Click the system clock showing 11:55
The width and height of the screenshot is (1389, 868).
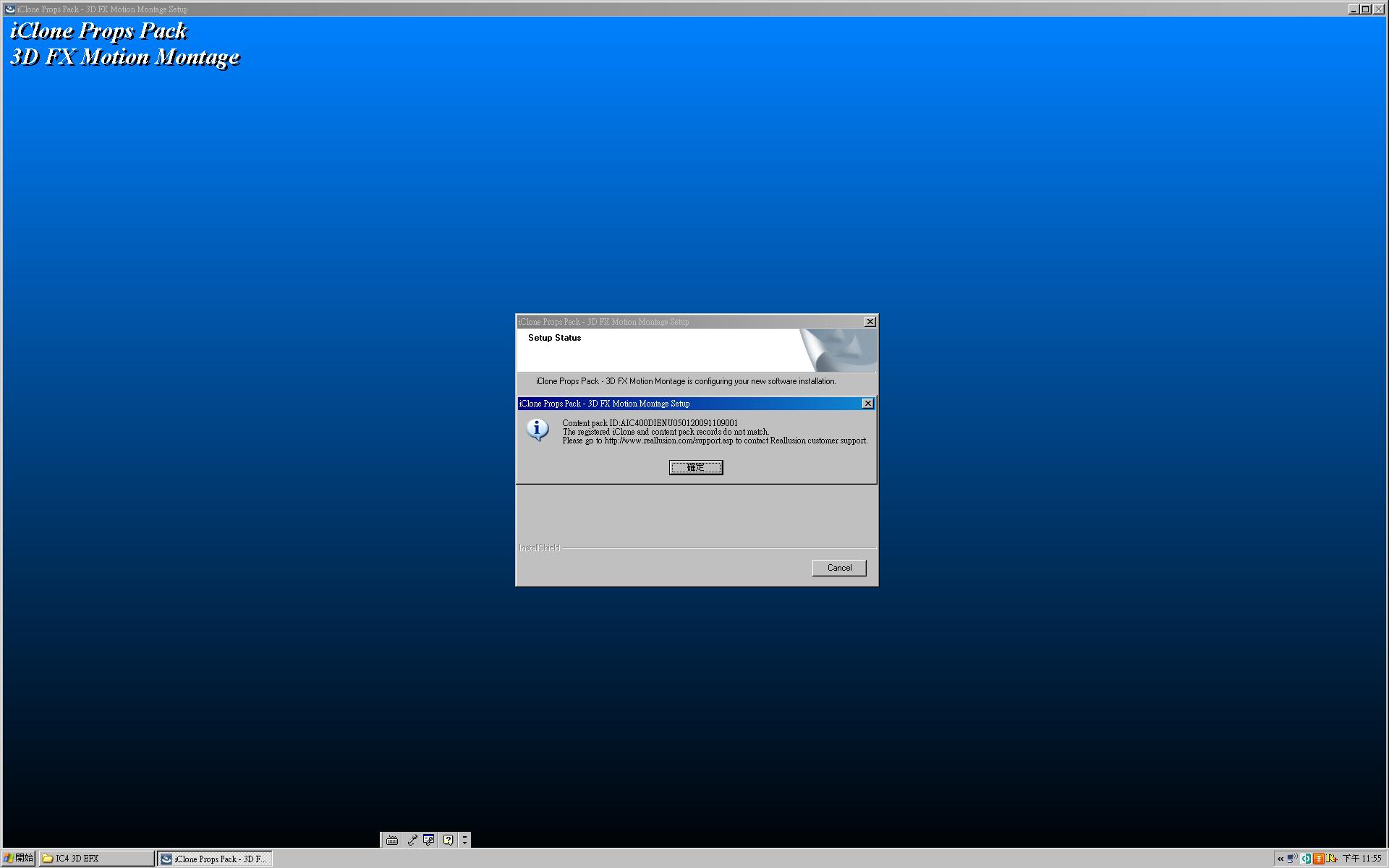coord(1362,859)
